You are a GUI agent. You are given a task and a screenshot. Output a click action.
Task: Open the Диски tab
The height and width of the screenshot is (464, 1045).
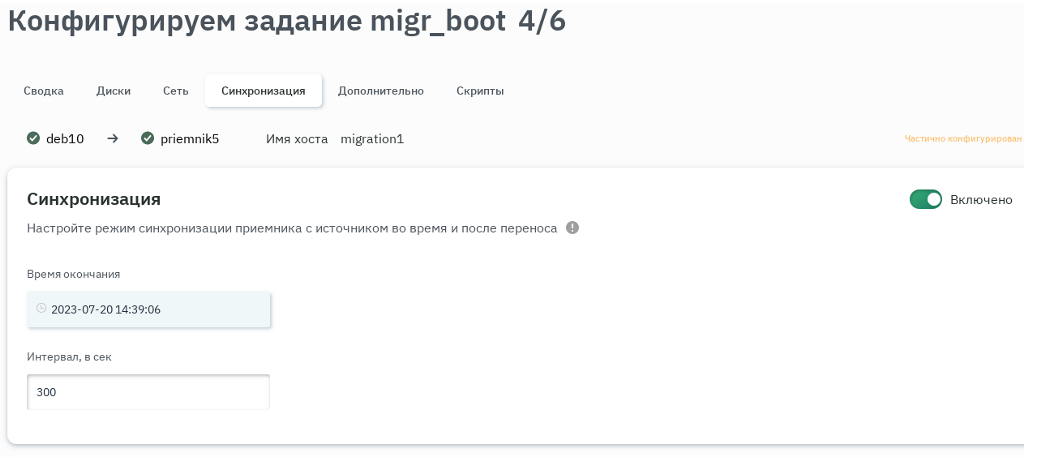(113, 91)
